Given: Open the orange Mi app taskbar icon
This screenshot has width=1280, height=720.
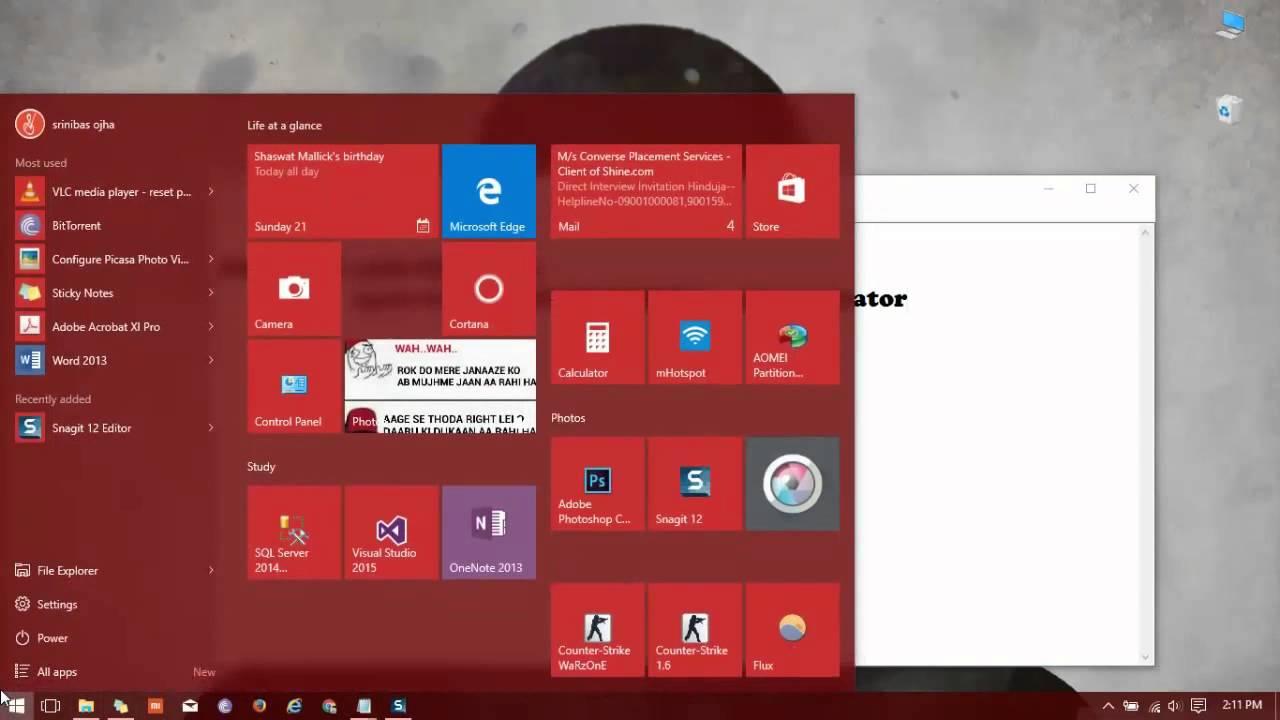Looking at the screenshot, I should point(155,706).
